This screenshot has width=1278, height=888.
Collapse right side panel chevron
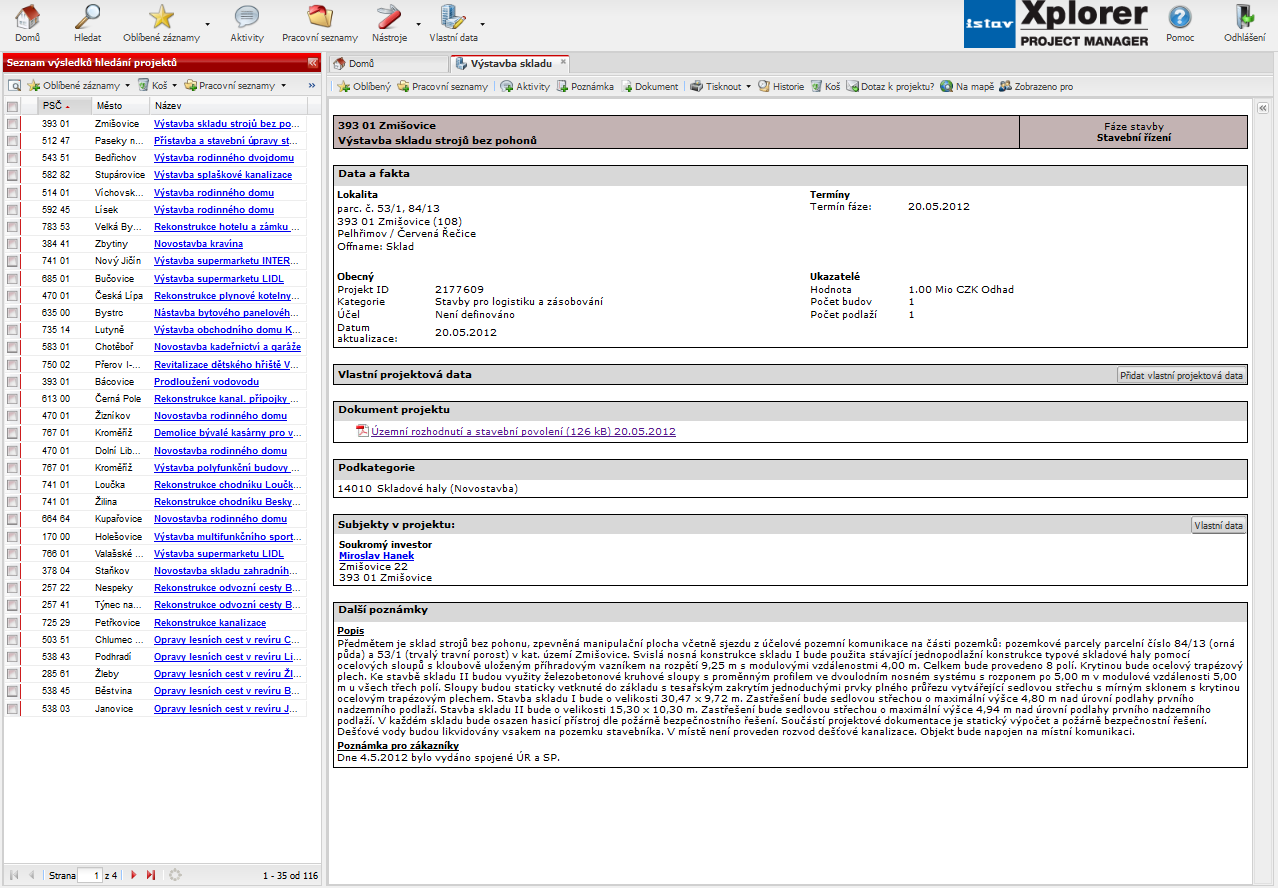pos(1262,107)
